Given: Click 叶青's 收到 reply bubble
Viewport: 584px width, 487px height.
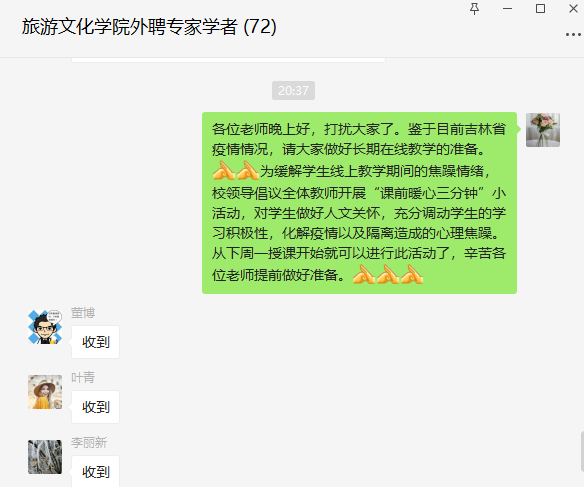Looking at the screenshot, I should 95,407.
